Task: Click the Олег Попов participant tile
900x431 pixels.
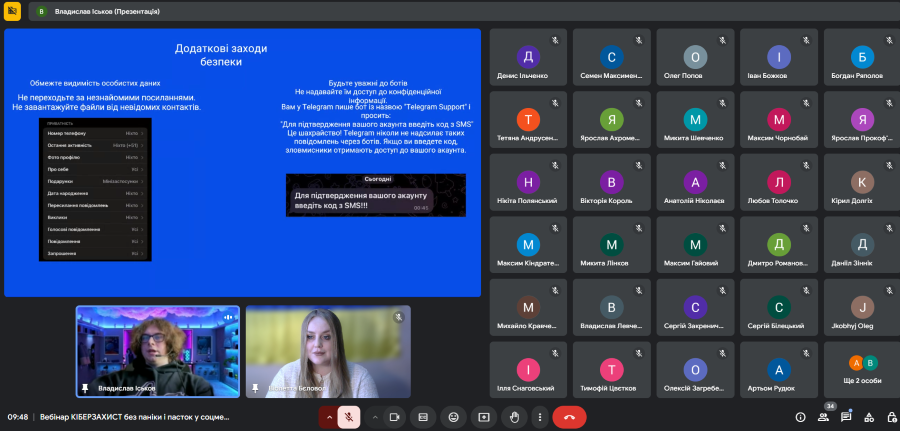Action: (695, 57)
